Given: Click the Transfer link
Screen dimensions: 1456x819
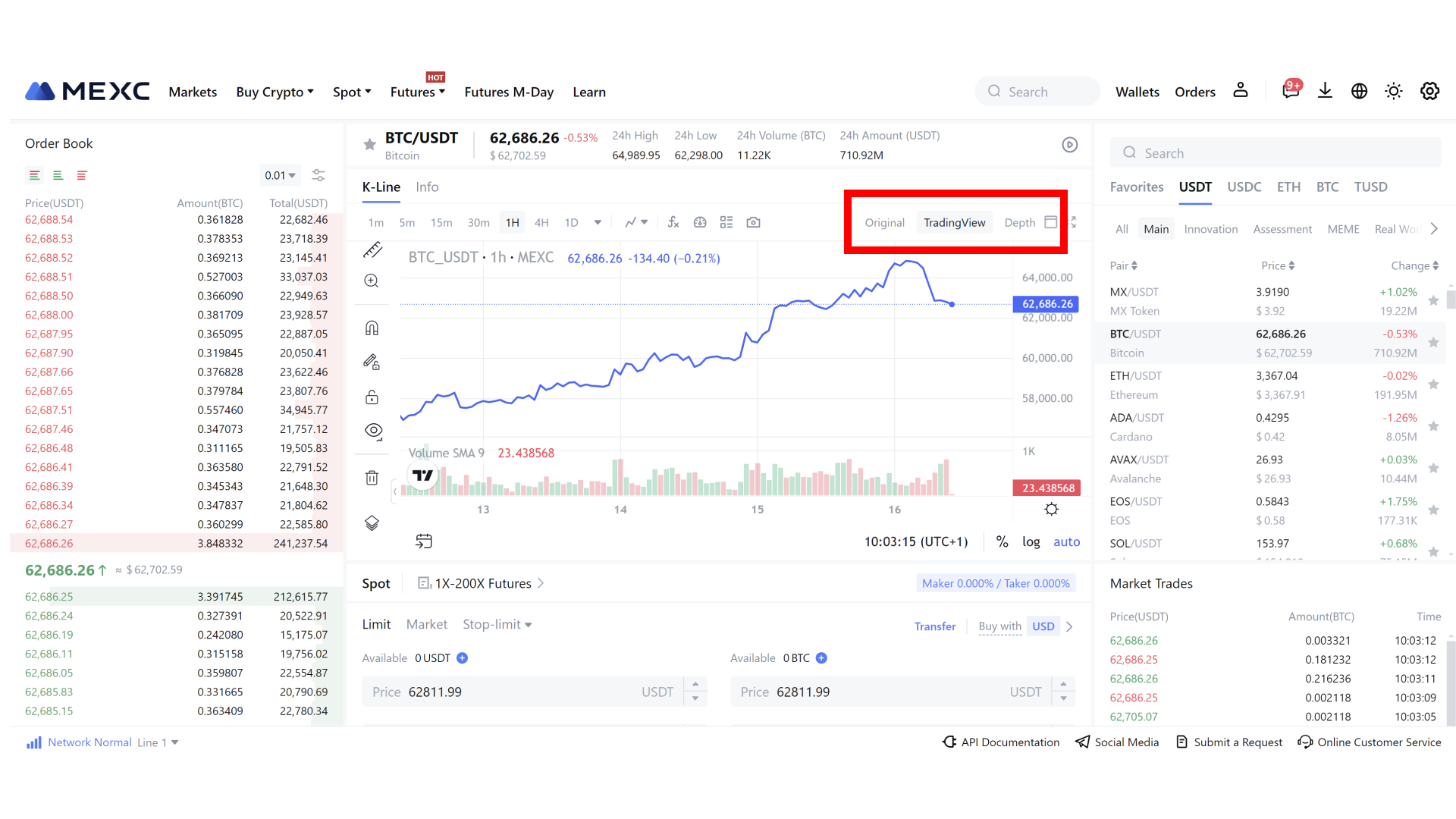Looking at the screenshot, I should click(x=934, y=626).
